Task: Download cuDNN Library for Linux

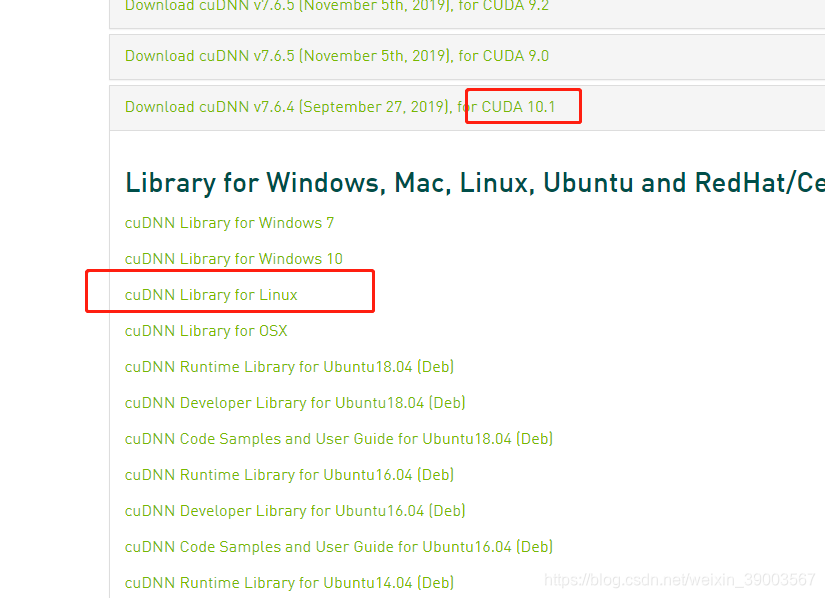Action: [211, 295]
